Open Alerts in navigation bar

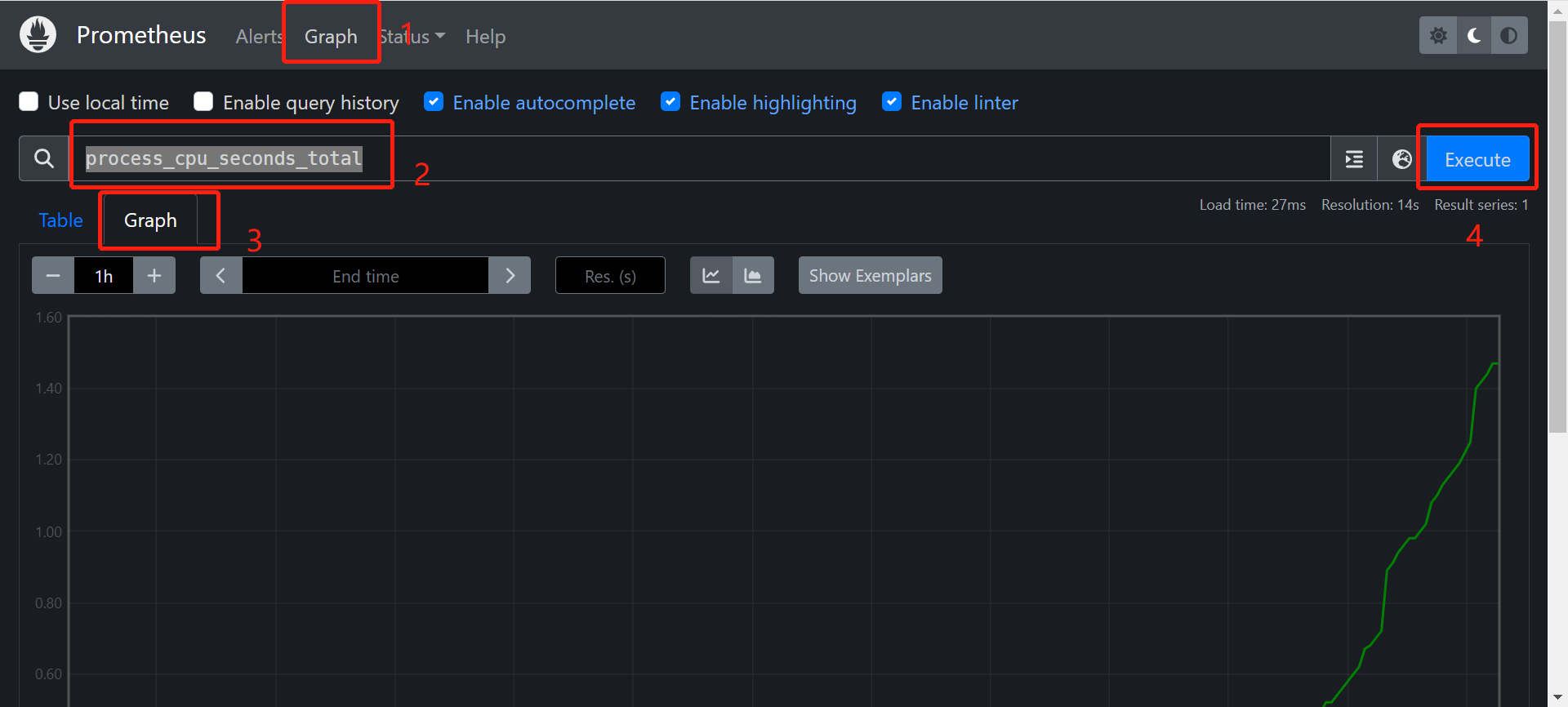coord(258,37)
